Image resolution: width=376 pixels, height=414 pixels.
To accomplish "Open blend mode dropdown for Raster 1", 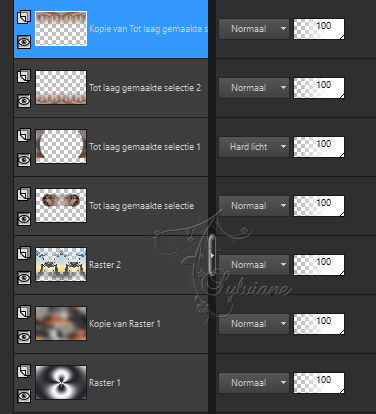I will tap(254, 383).
